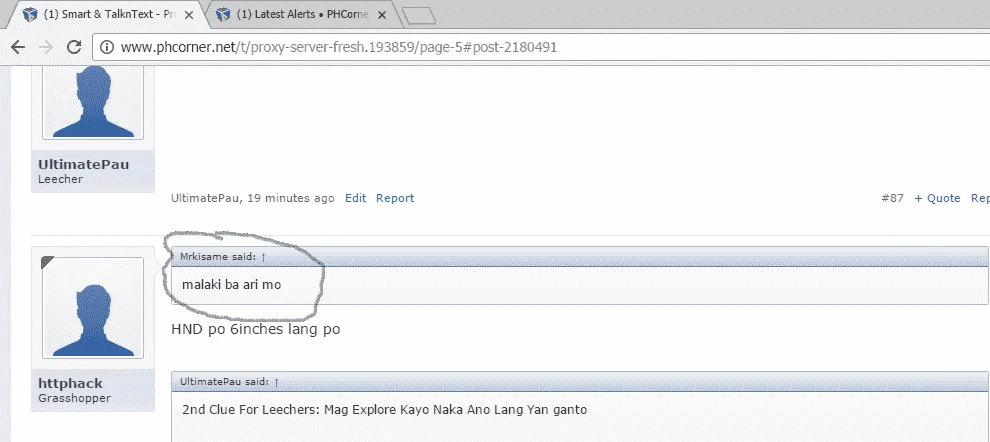Click UltimatePau author name in post footer
The image size is (990, 442).
205,198
